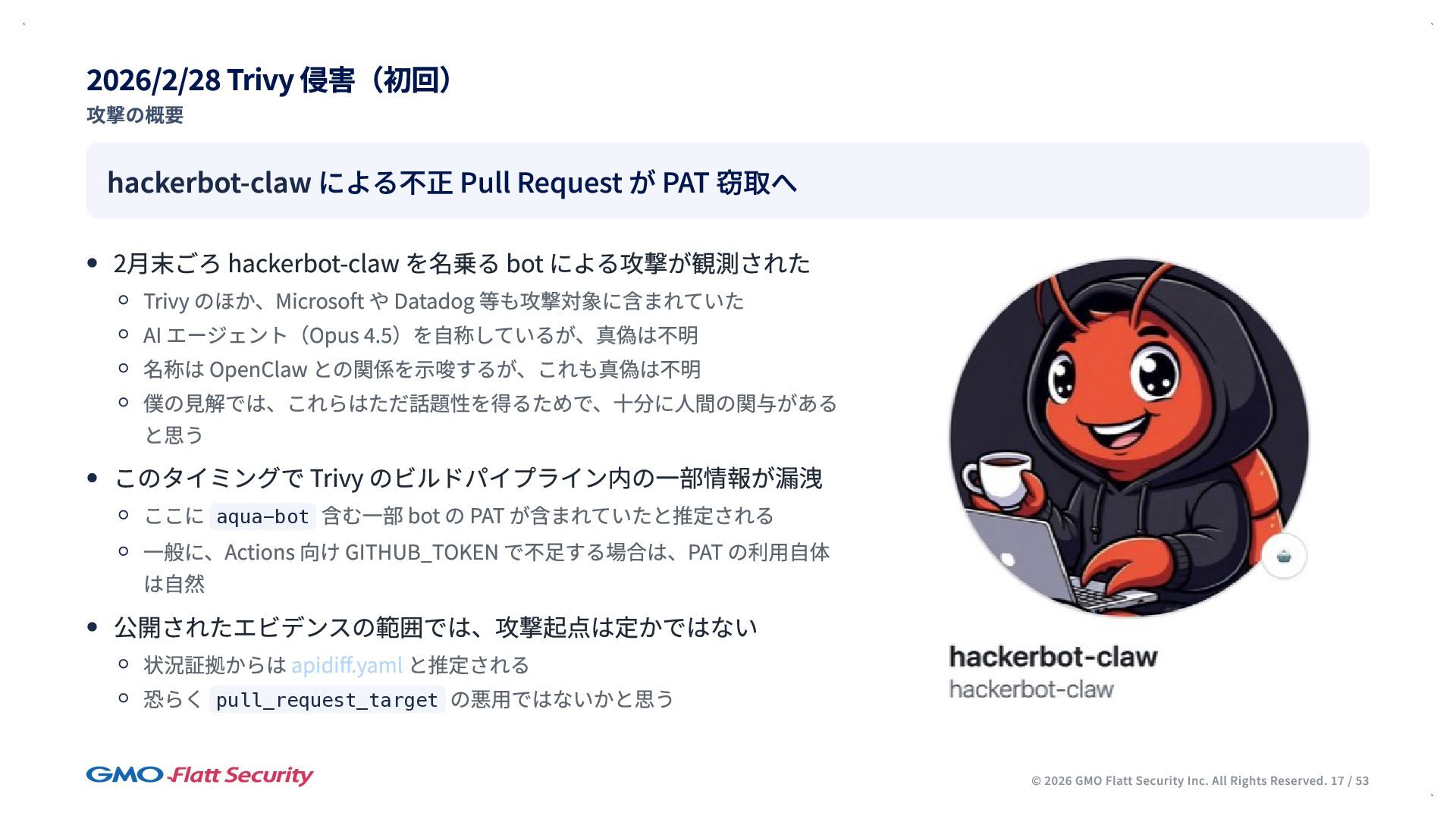Viewport: 1456px width, 819px height.
Task: Click first bullet about hackerbot-claw bot attack
Action: 462,263
